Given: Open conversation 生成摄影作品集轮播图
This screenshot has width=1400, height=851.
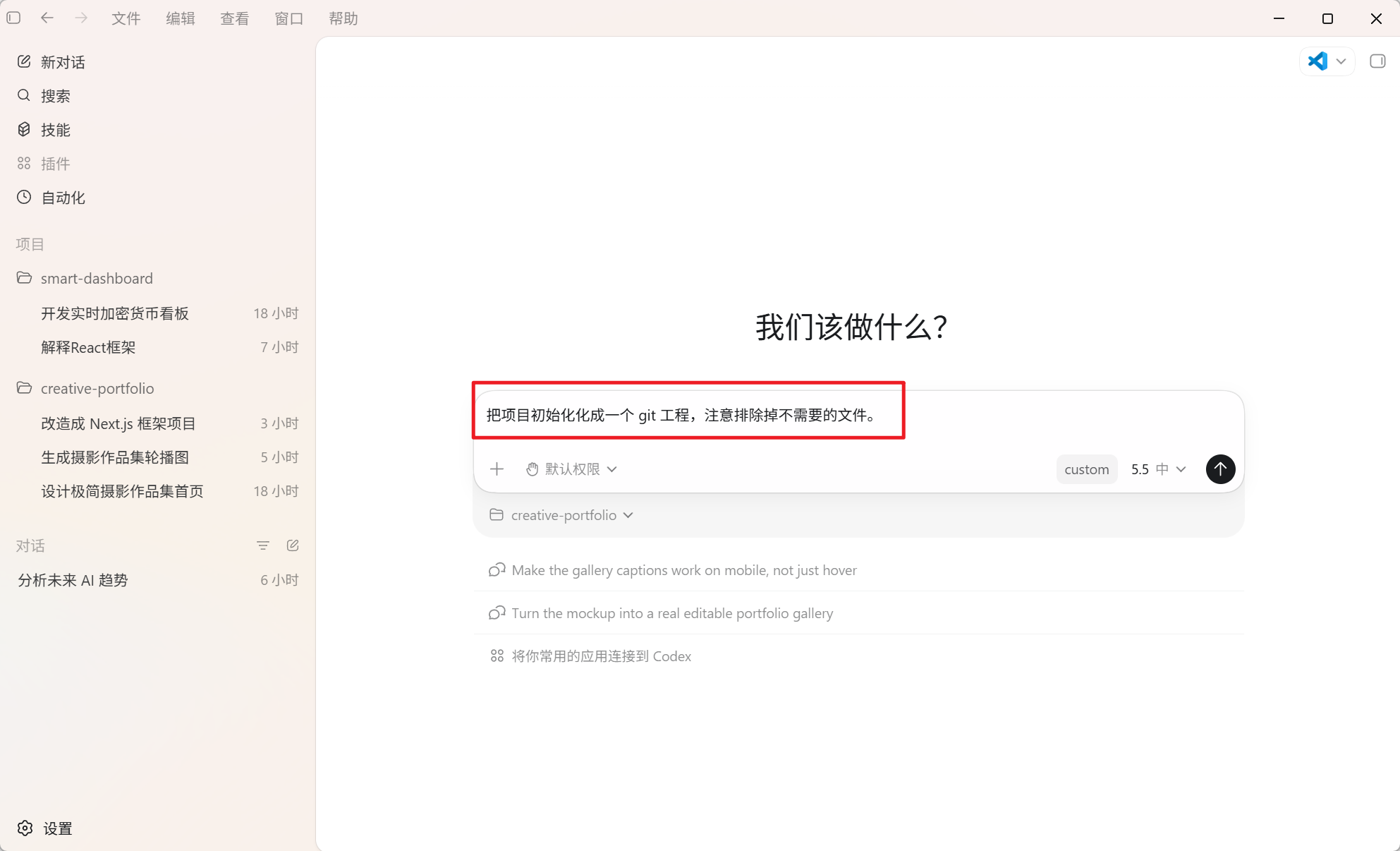Looking at the screenshot, I should pyautogui.click(x=158, y=457).
